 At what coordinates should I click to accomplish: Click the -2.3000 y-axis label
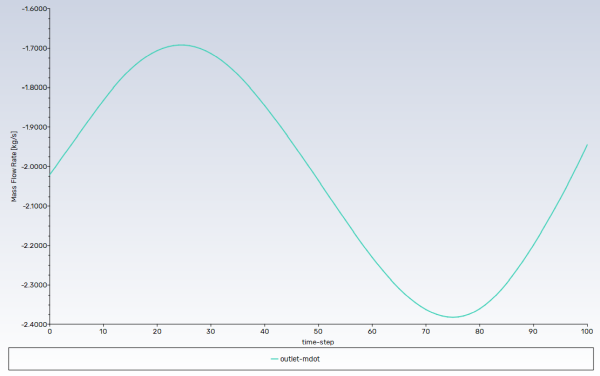(x=34, y=285)
